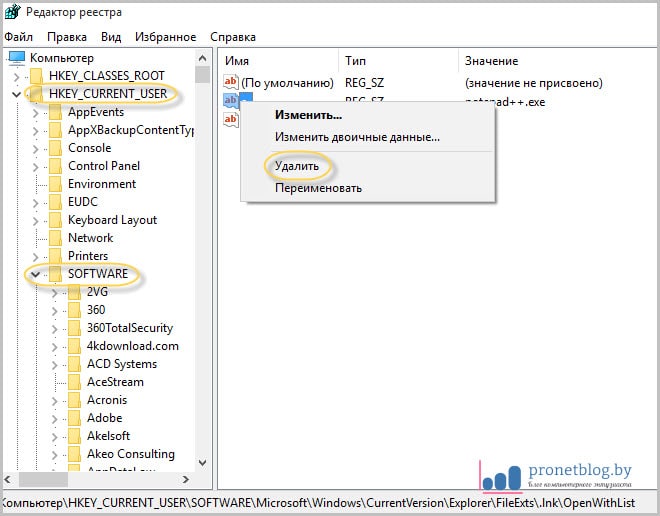
Task: Click the Control Panel folder icon
Action: point(55,166)
